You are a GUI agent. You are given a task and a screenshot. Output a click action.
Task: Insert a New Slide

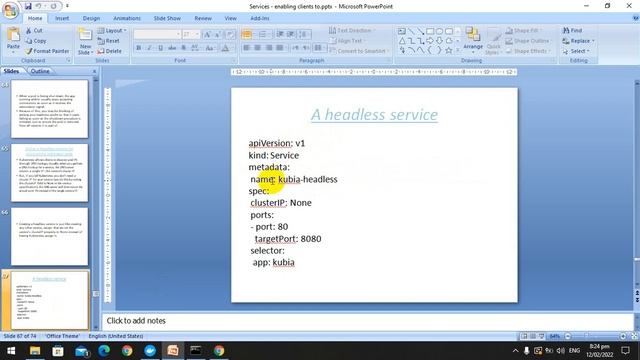pos(85,41)
